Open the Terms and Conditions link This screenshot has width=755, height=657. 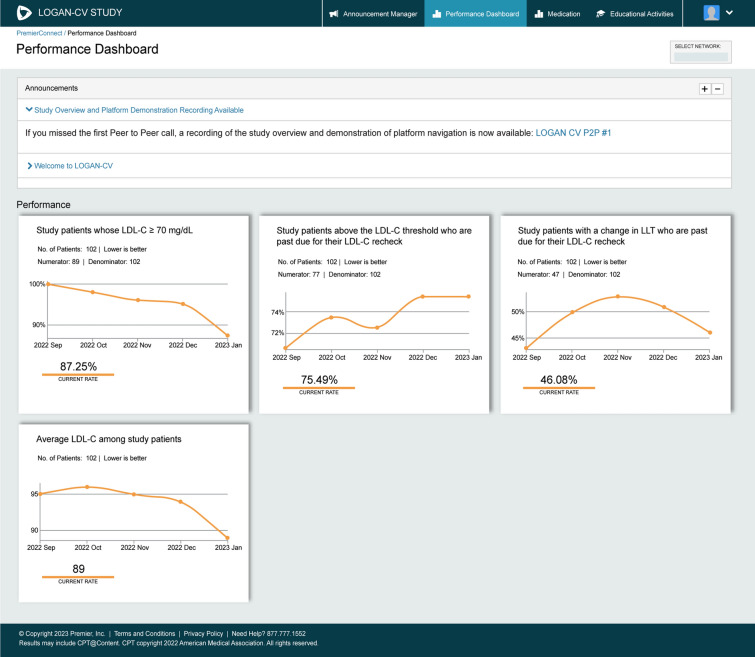point(145,634)
